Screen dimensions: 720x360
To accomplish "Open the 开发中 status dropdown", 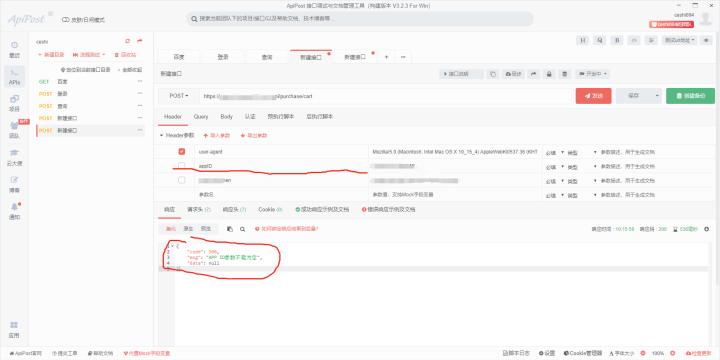I will pos(593,74).
